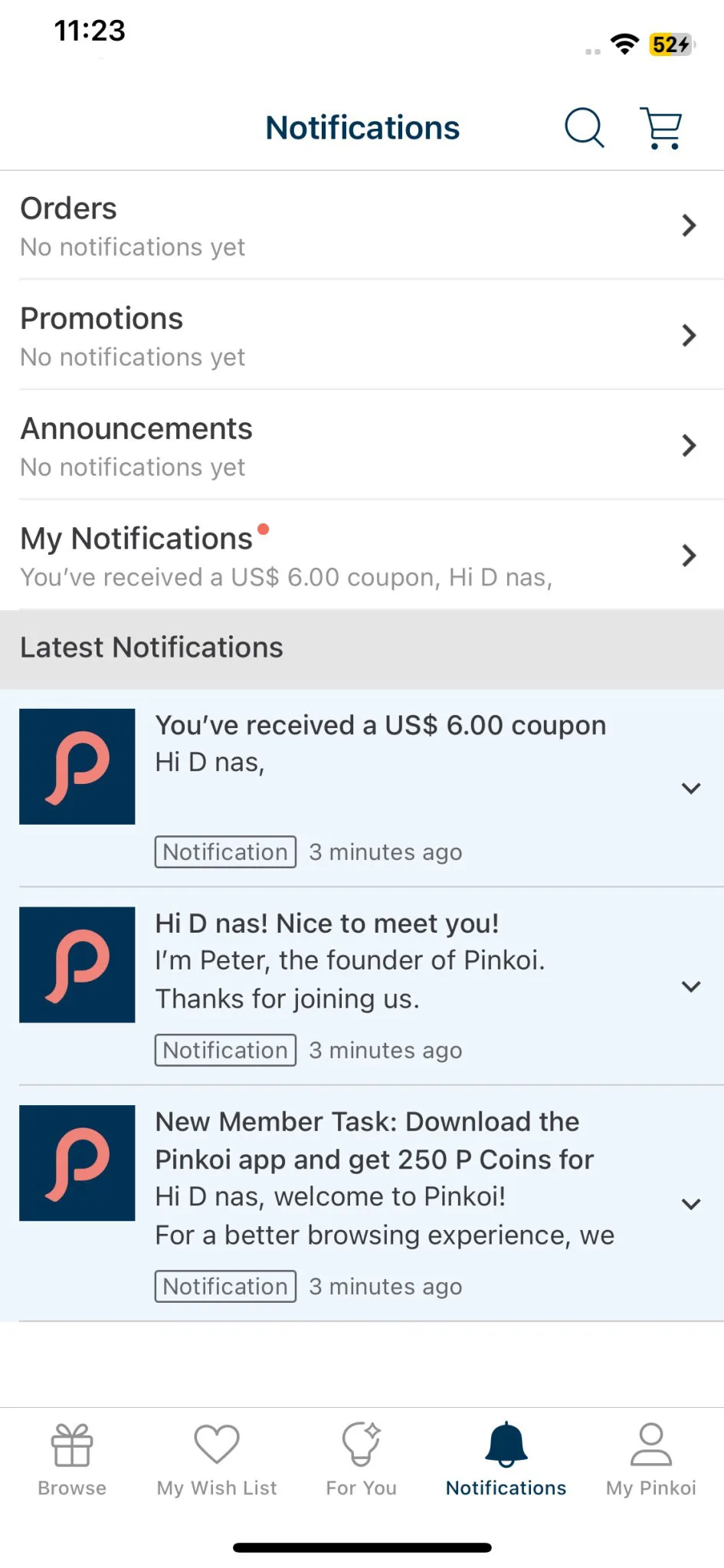Screen dimensions: 724x1568
Task: Tap the My Pinkoi profile icon
Action: pyautogui.click(x=651, y=1445)
